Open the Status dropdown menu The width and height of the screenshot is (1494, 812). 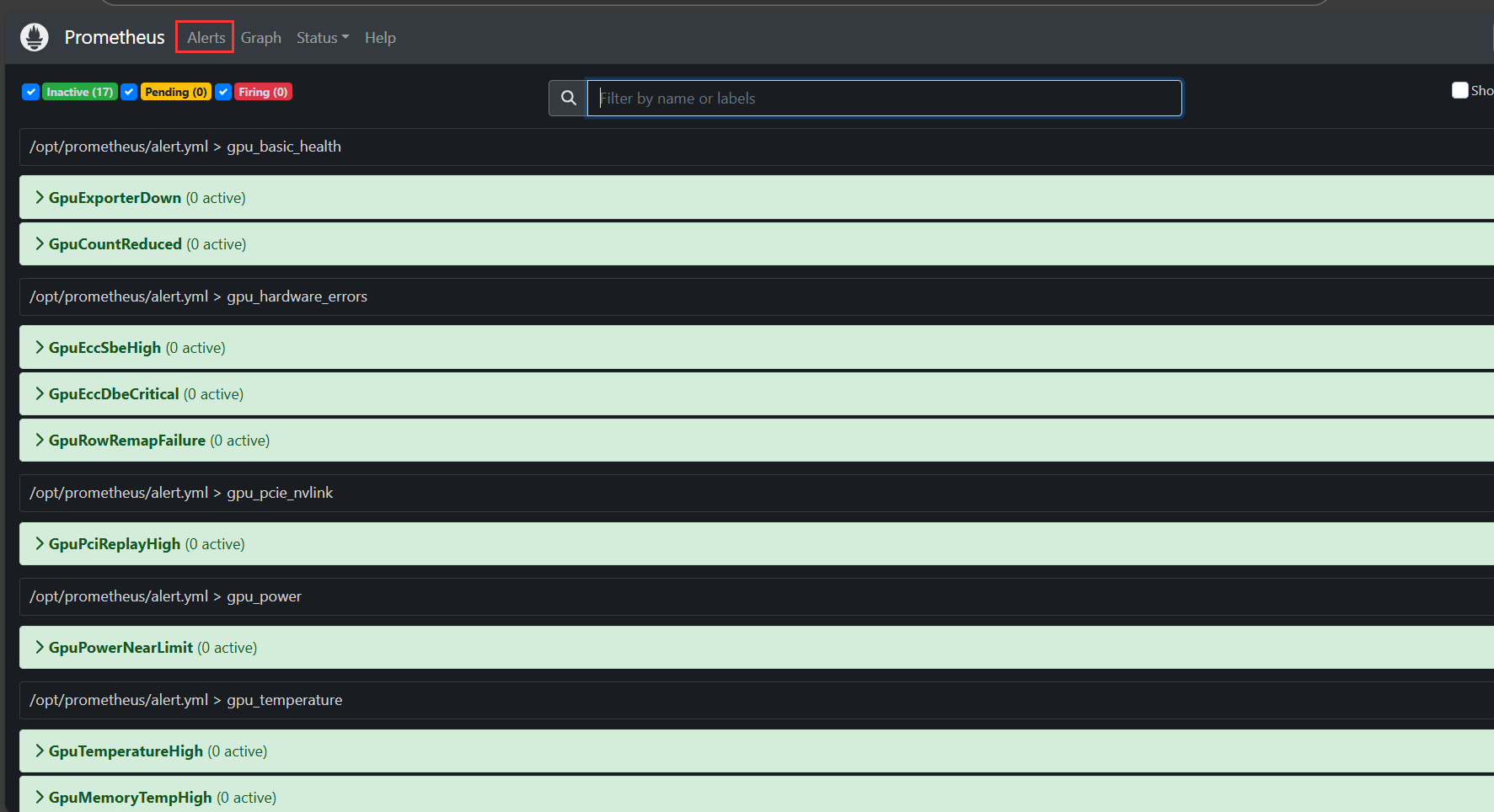click(x=322, y=38)
